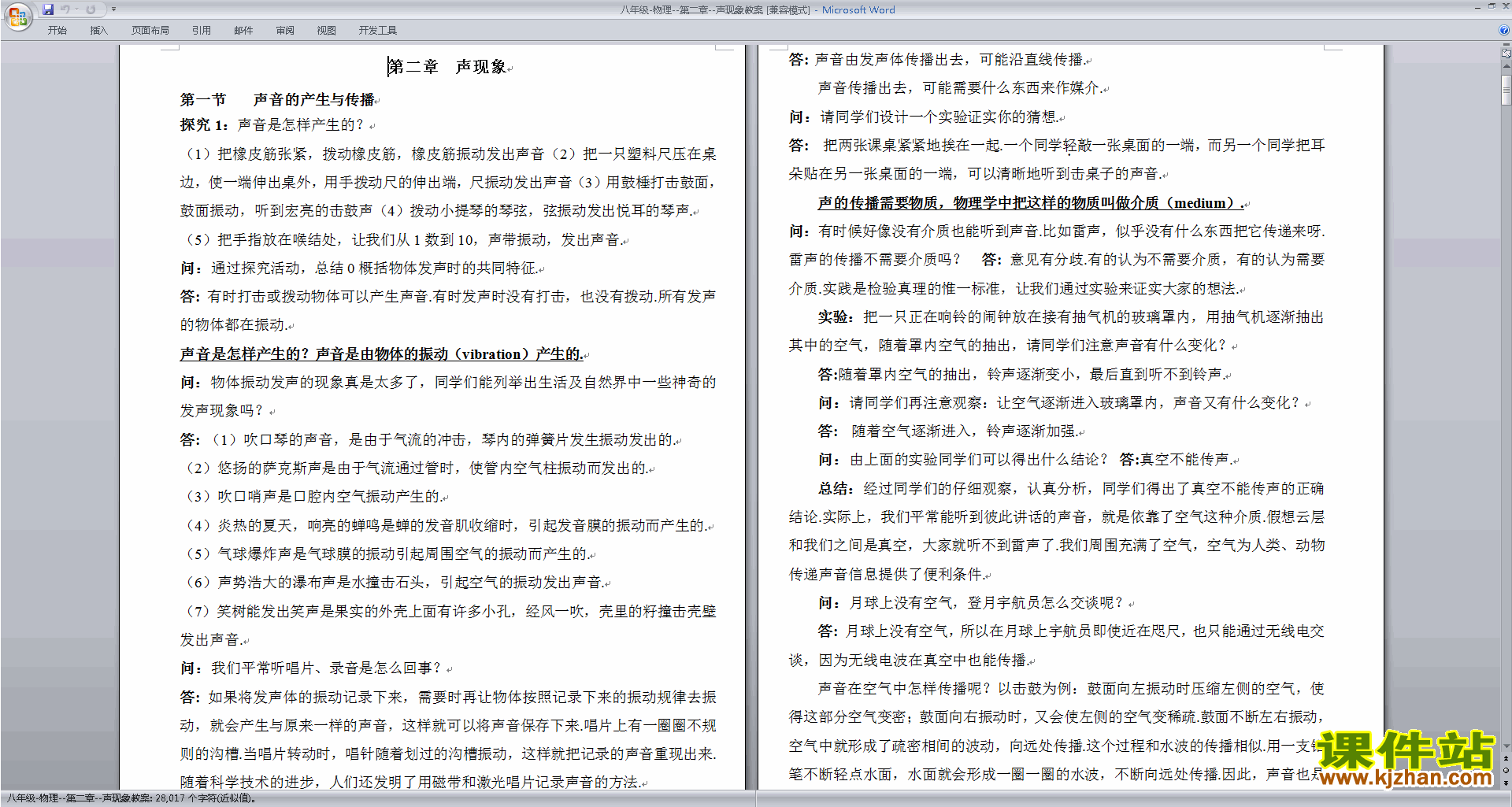Open the Office button menu
The height and width of the screenshot is (807, 1512).
[x=17, y=17]
